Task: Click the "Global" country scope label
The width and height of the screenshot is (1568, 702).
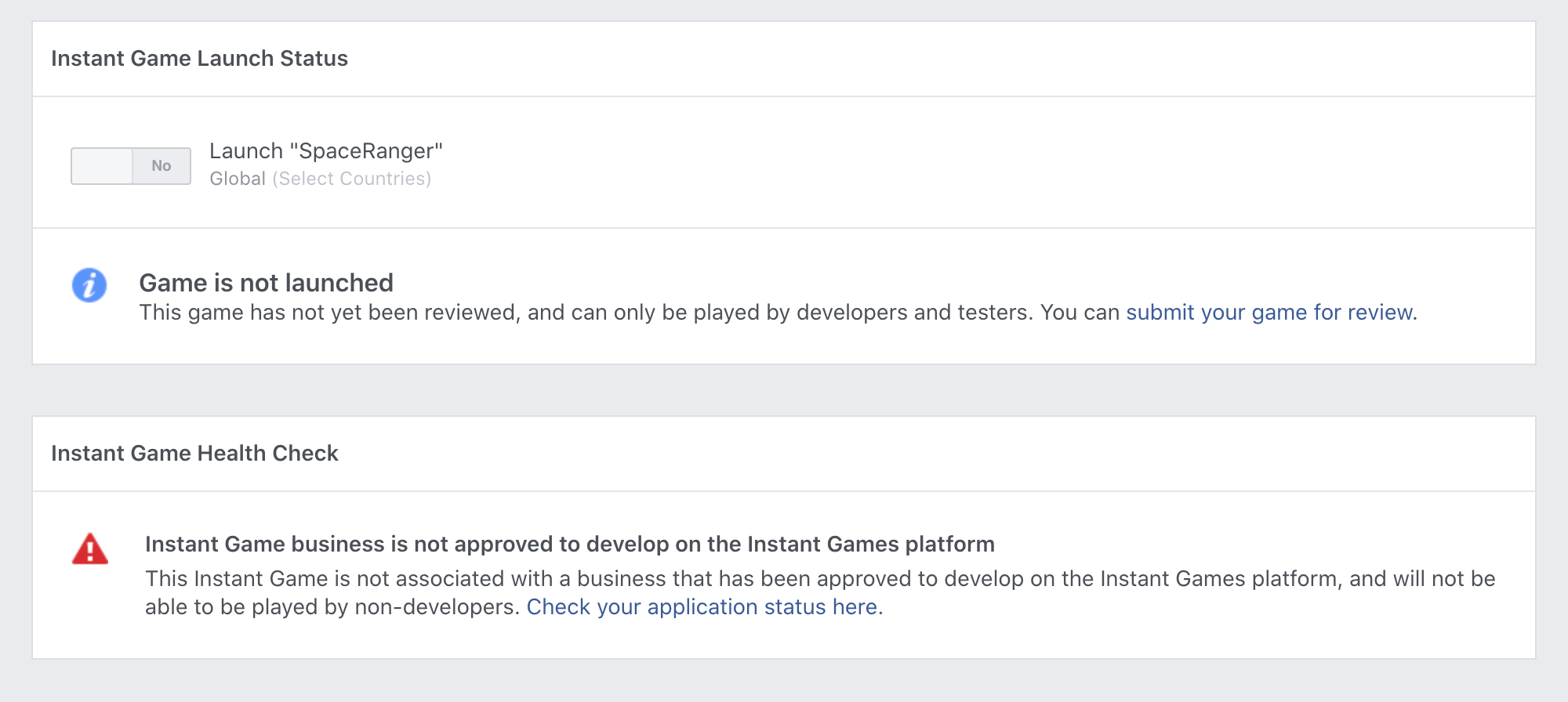Action: coord(238,179)
